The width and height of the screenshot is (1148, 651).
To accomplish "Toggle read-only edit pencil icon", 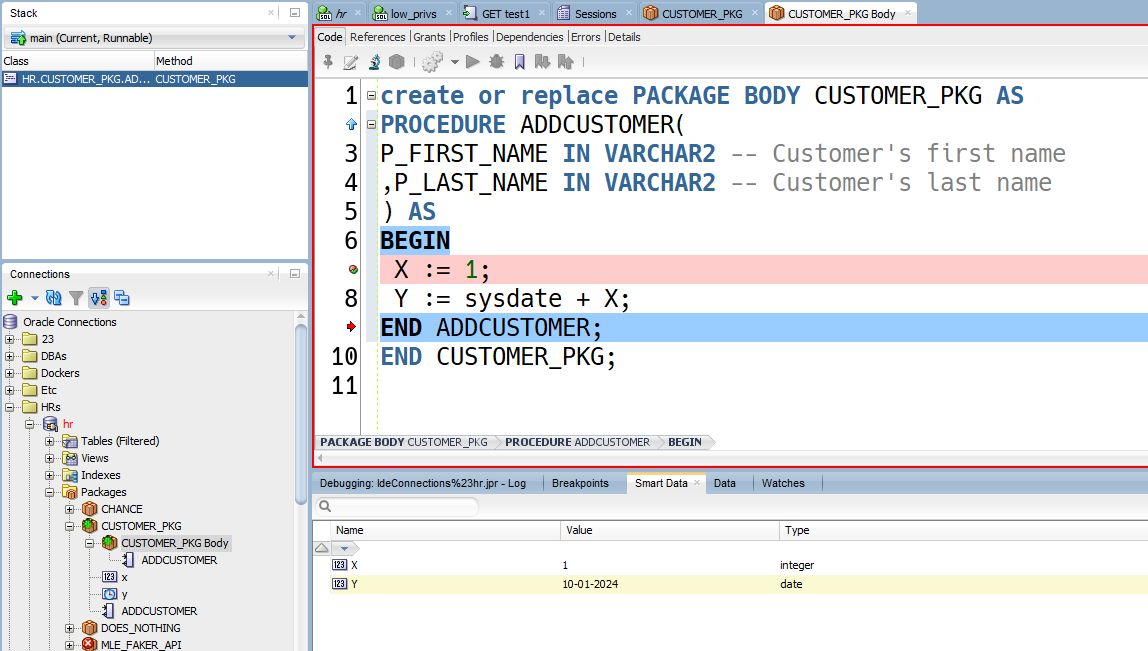I will pos(351,62).
